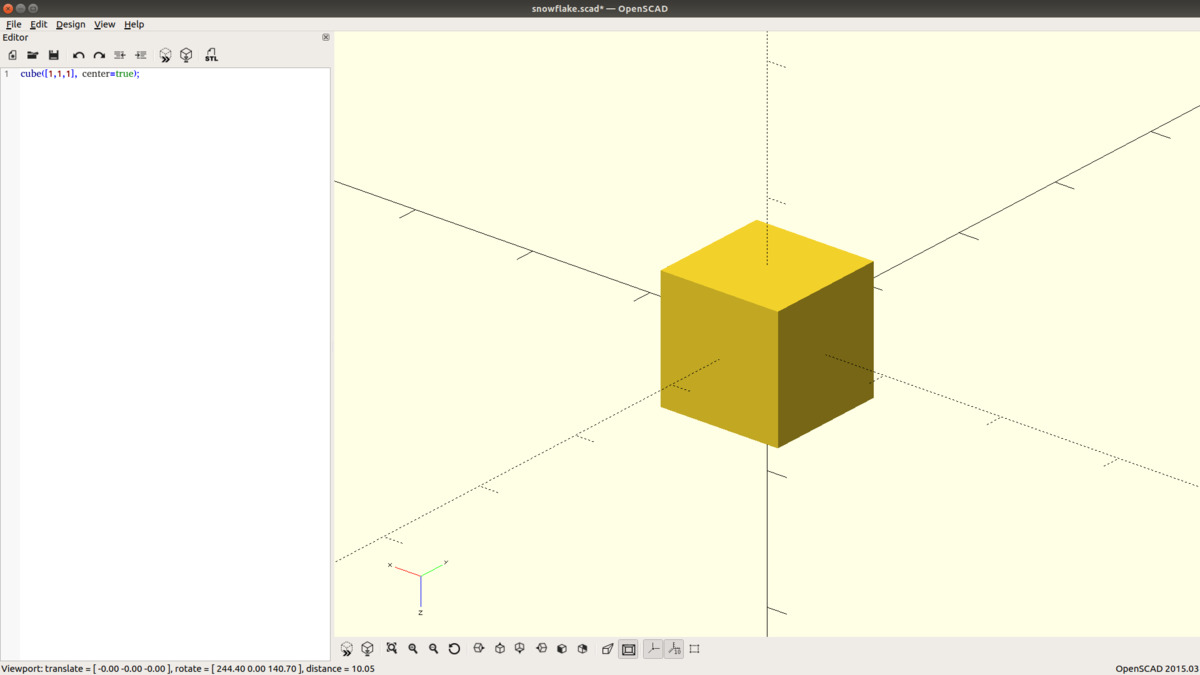
Task: Switch to the Right view
Action: 479,649
